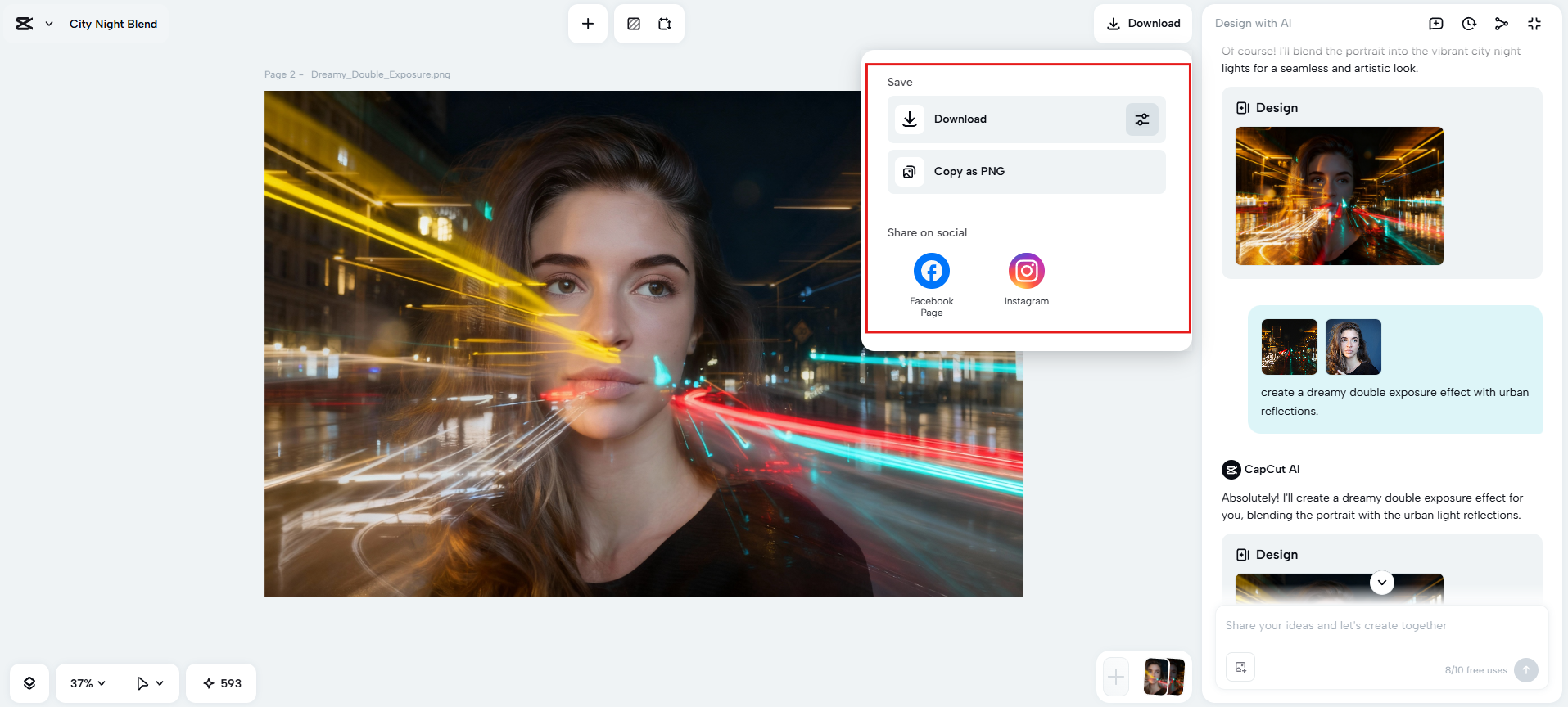Click the plus button in the top toolbar
The image size is (1568, 707).
point(587,24)
